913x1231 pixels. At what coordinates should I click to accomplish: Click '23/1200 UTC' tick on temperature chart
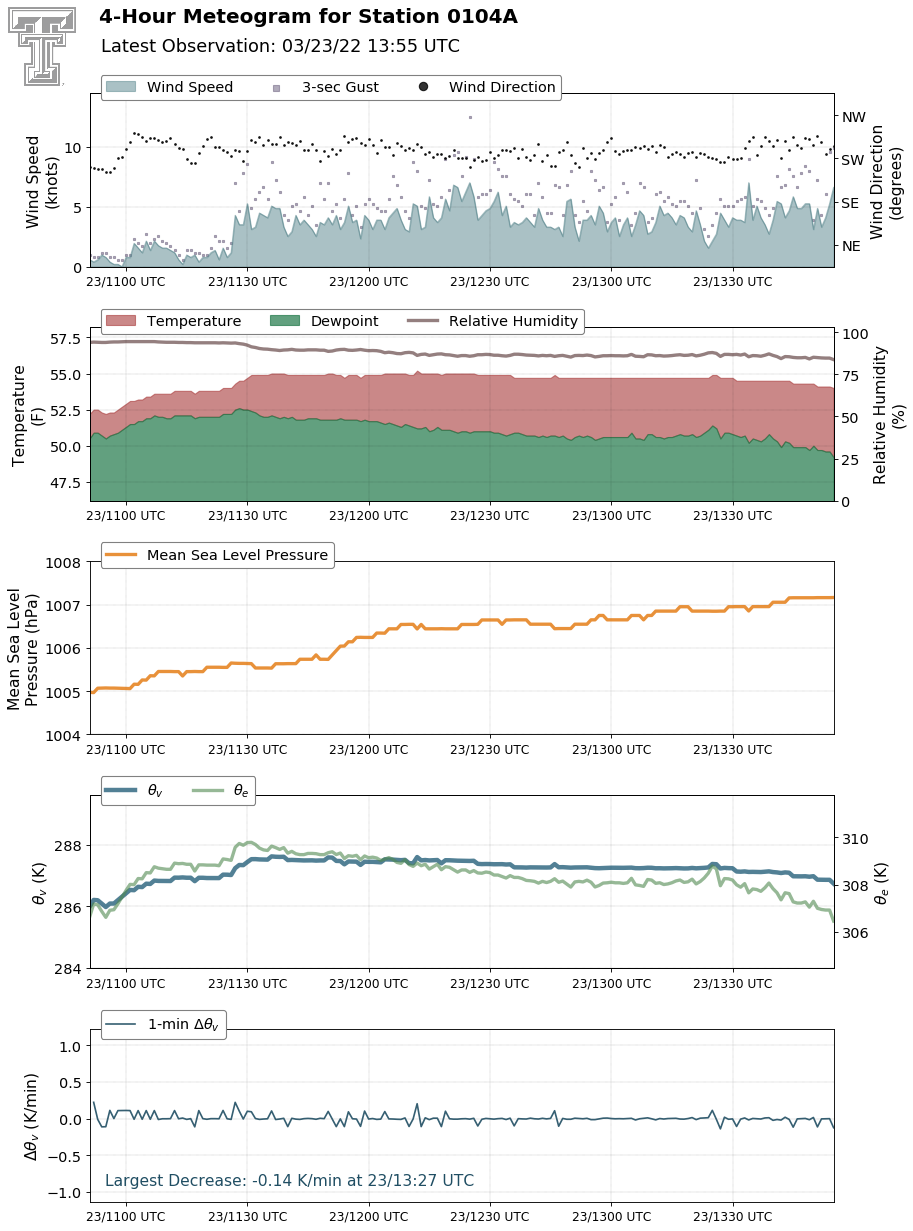[369, 516]
